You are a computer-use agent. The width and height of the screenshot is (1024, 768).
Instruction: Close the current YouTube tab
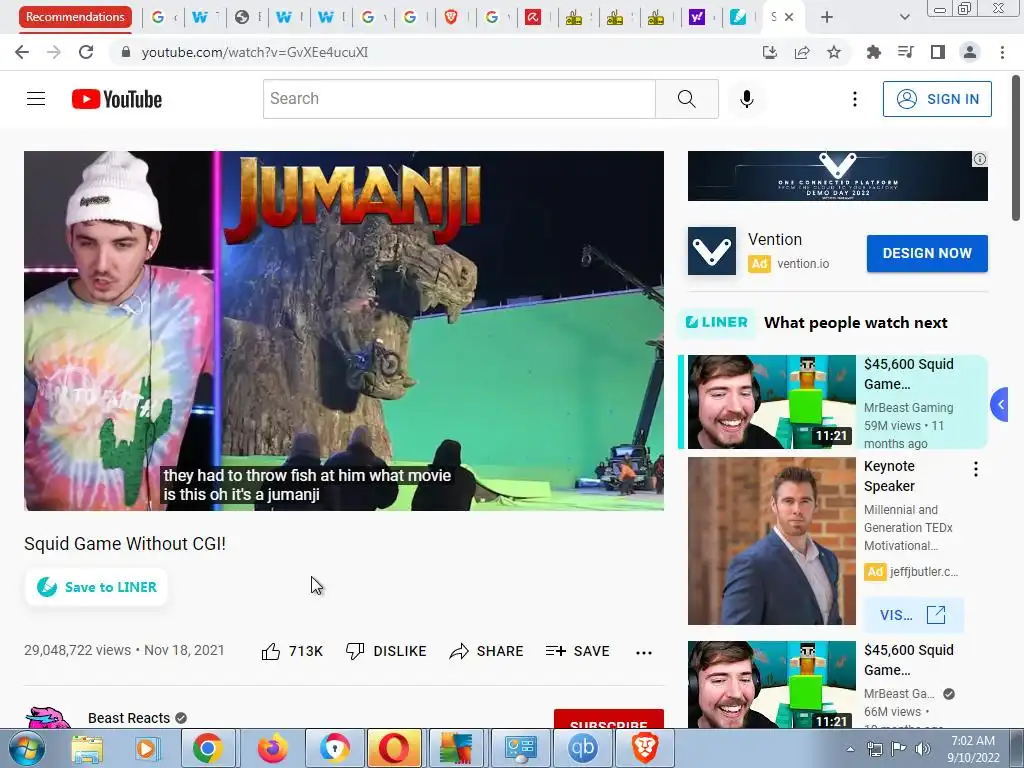[789, 17]
